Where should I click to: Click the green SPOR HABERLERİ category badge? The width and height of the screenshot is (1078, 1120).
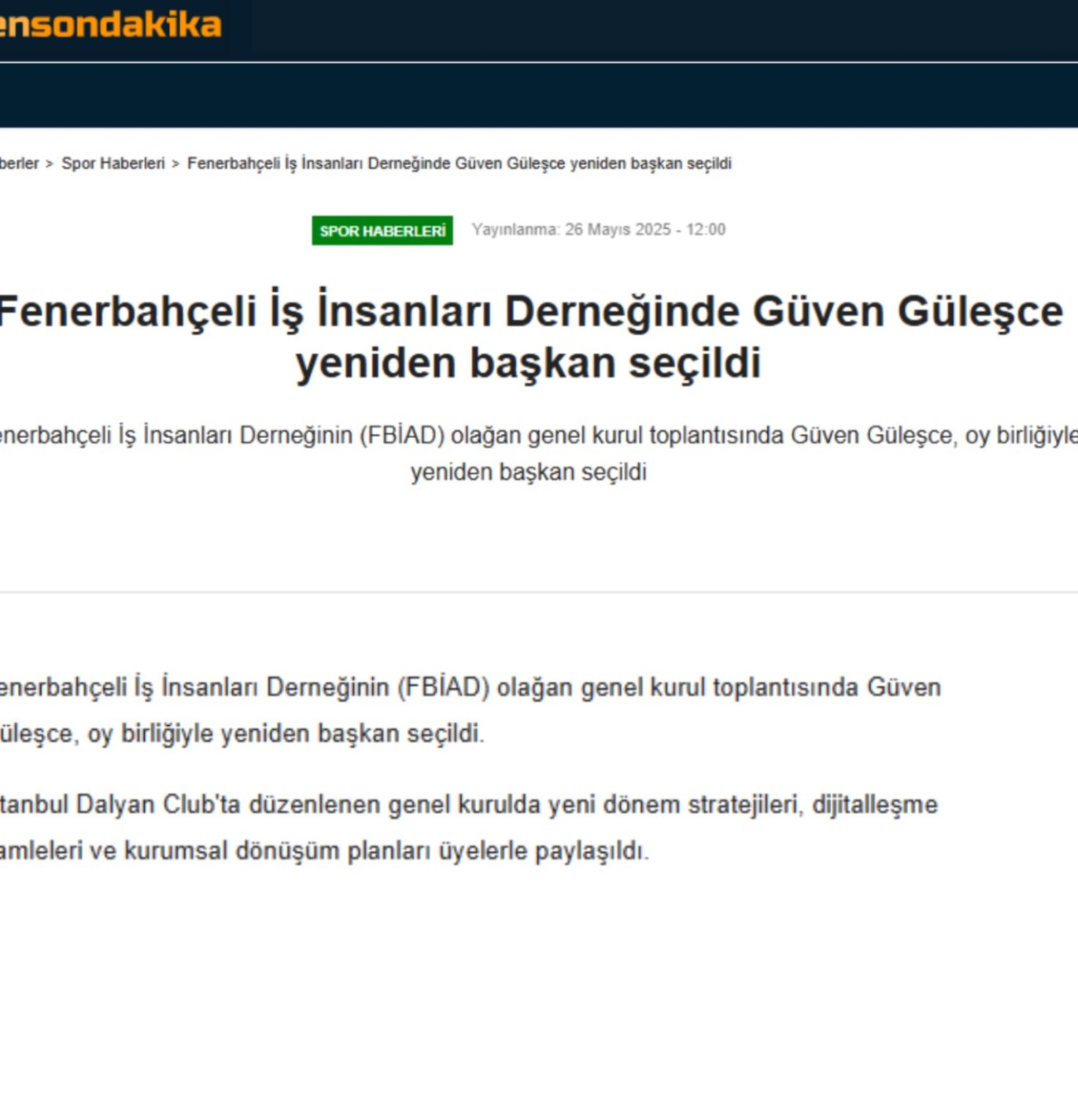382,230
